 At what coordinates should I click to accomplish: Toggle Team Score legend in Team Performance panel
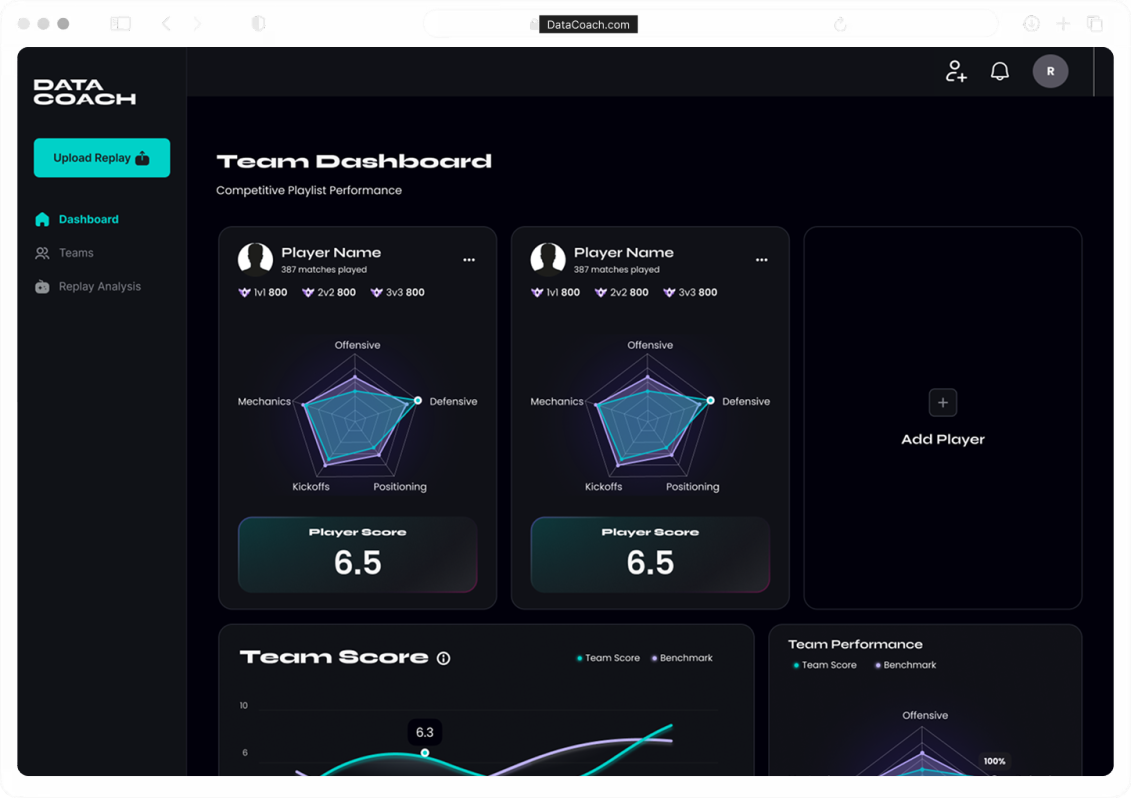coord(824,665)
